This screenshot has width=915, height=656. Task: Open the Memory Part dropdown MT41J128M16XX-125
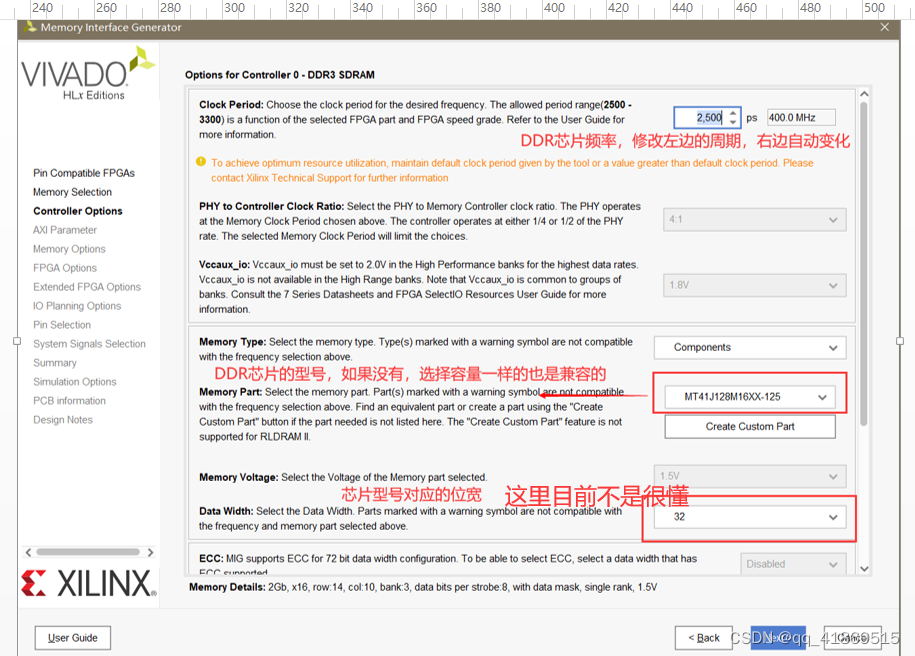coord(749,396)
